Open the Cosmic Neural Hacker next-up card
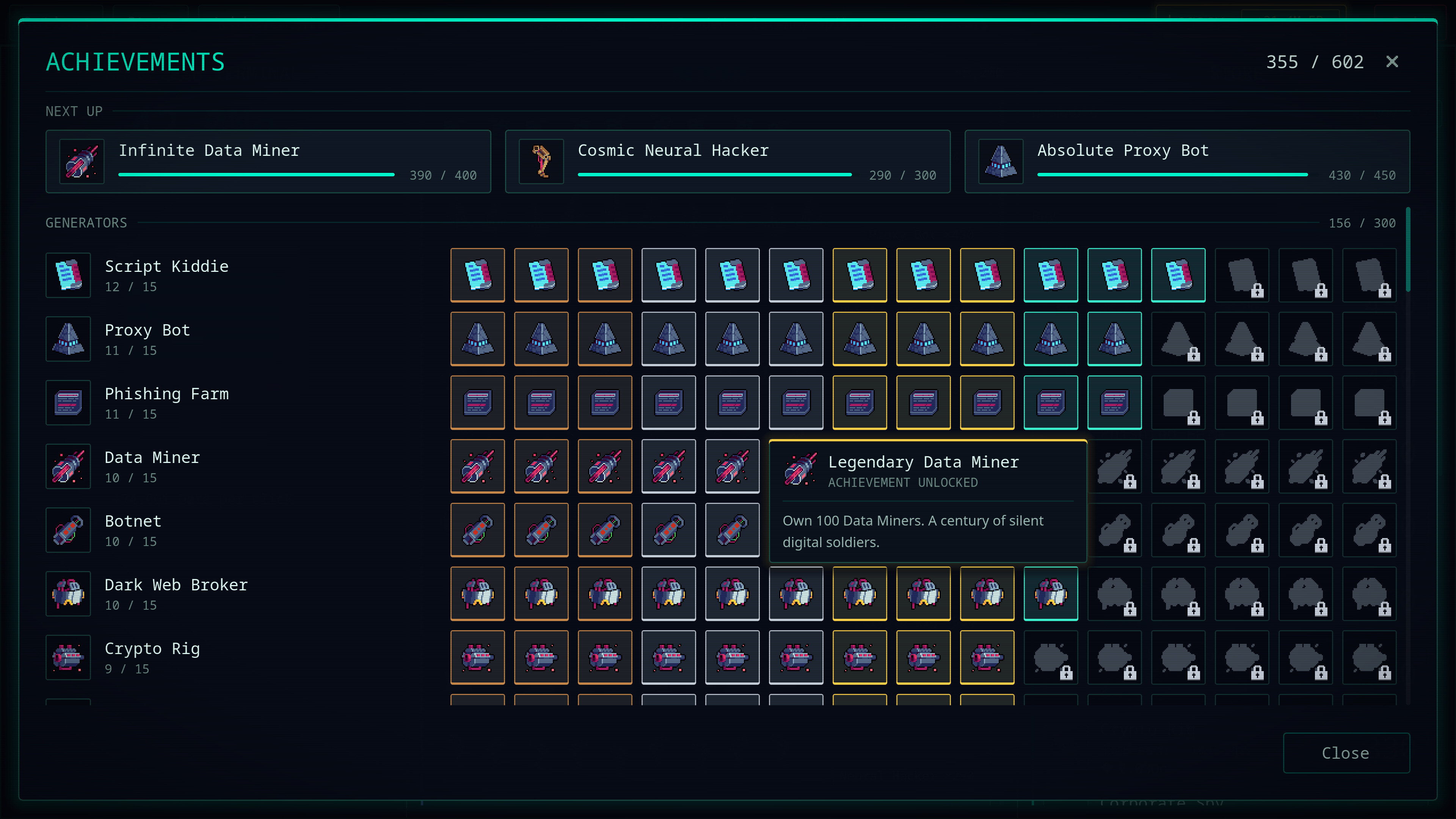This screenshot has width=1456, height=819. click(x=728, y=162)
